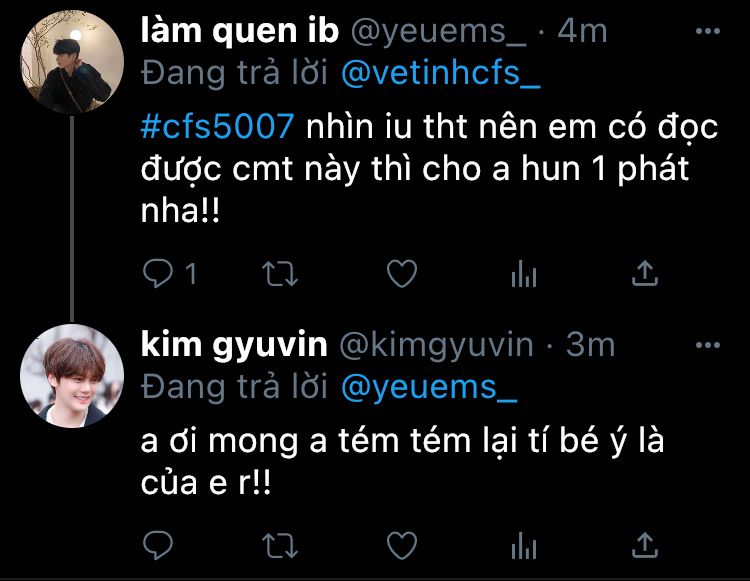Reply to kim gyuvin's tweet
Screen dimensions: 750x581
coord(158,545)
